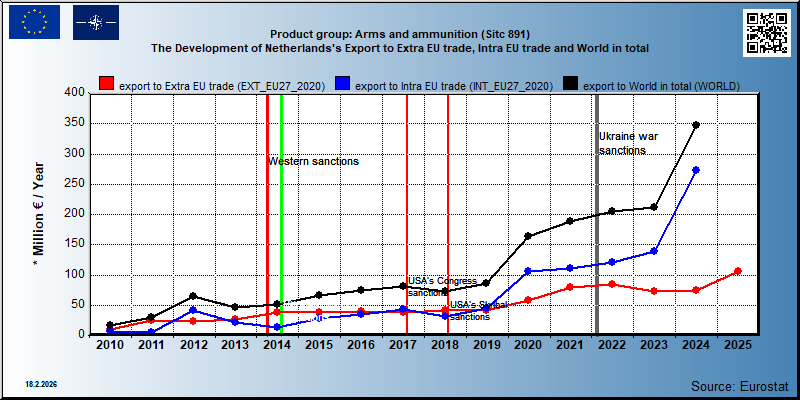Click the x-axis year label 2019

[486, 345]
